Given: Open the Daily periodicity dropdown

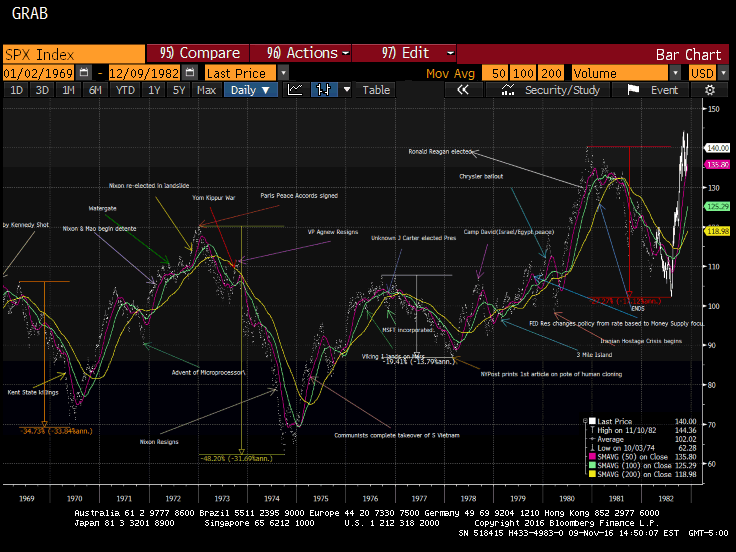Looking at the screenshot, I should 251,90.
